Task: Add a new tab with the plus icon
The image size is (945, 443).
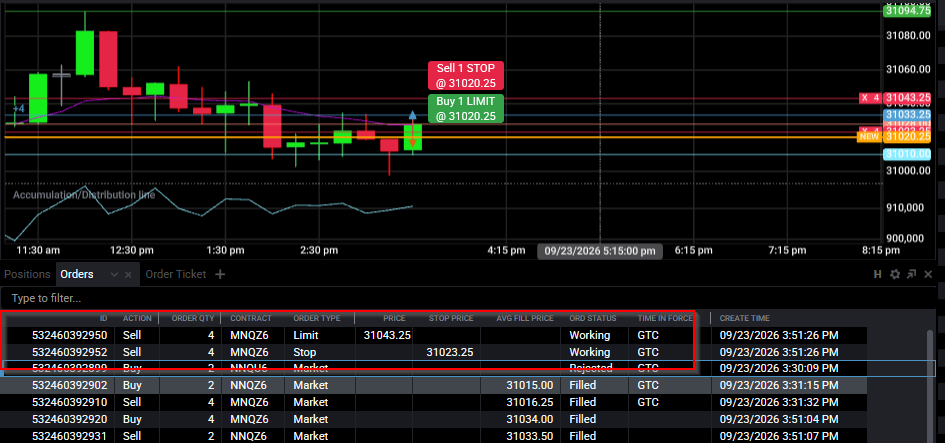Action: (220, 274)
